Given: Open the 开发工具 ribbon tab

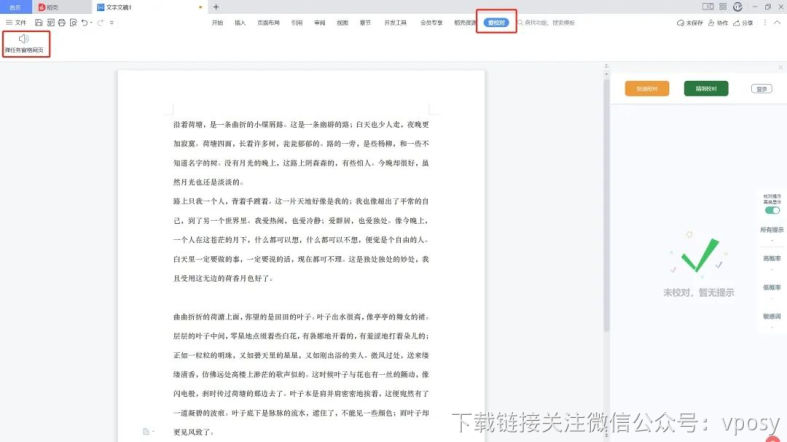Looking at the screenshot, I should click(395, 23).
